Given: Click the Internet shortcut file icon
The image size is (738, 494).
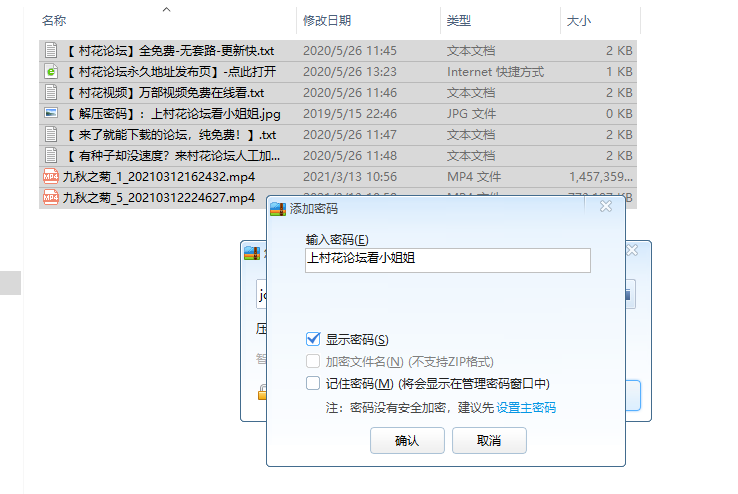Looking at the screenshot, I should 50,71.
